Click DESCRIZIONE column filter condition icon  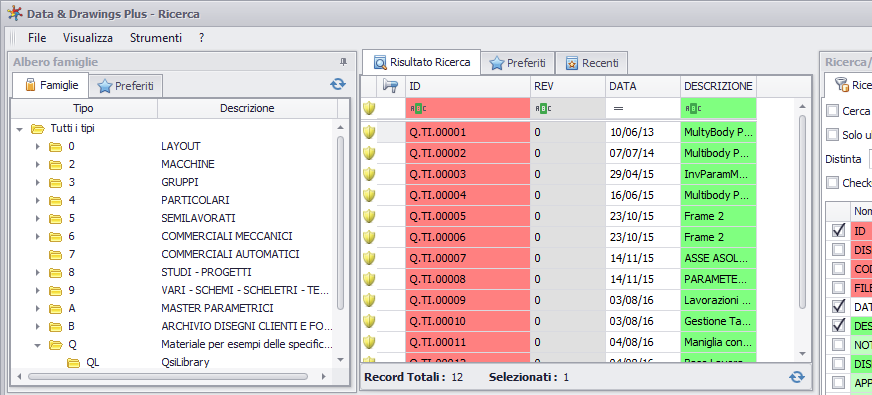pyautogui.click(x=692, y=108)
